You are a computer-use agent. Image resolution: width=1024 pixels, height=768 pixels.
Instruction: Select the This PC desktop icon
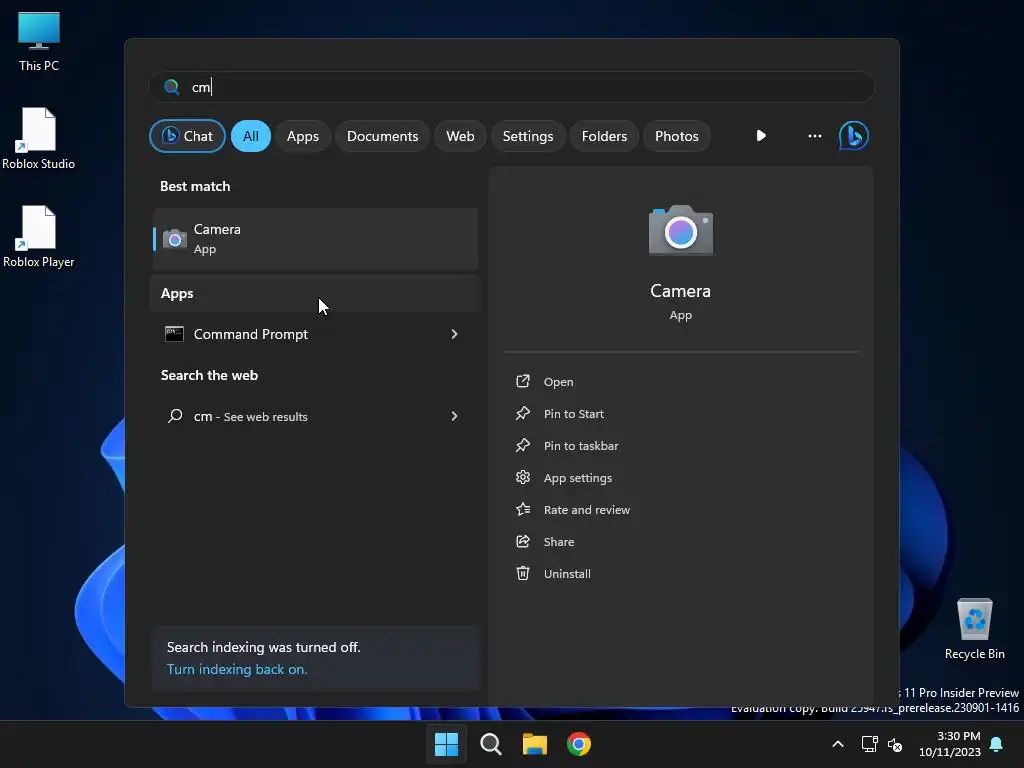coord(39,41)
